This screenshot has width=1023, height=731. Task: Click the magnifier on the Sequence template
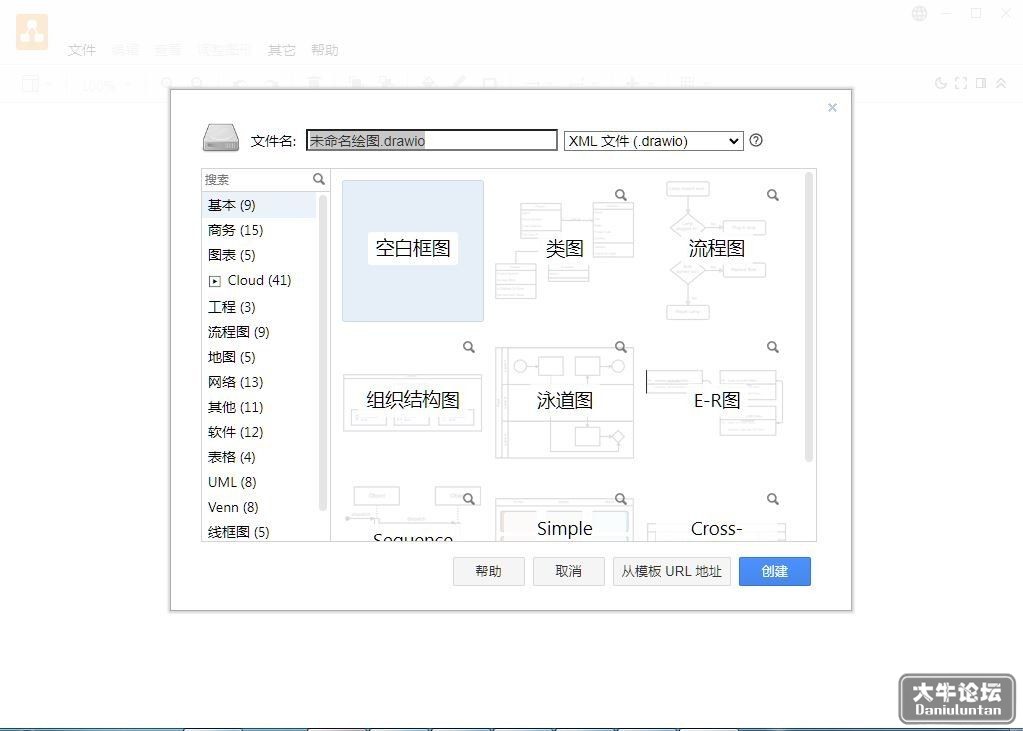[468, 499]
